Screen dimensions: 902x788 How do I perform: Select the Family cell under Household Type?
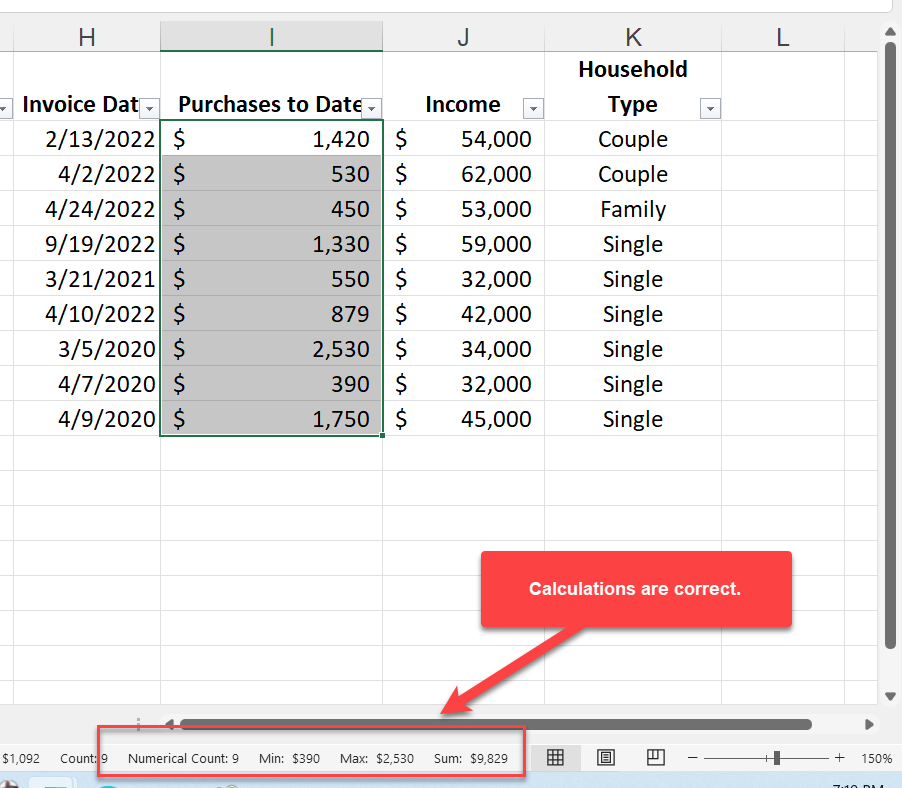[x=632, y=209]
